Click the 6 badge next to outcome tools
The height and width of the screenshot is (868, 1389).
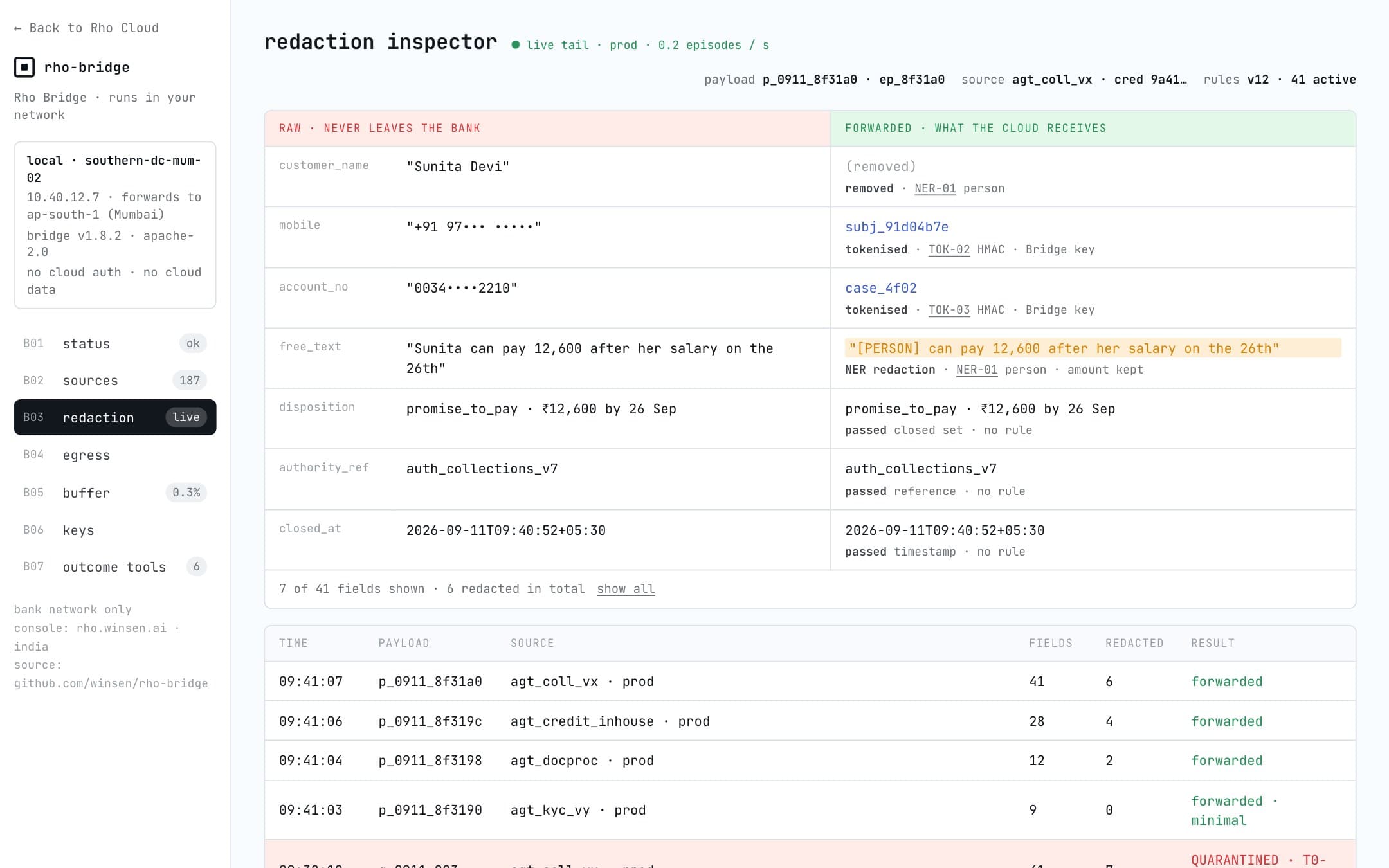196,566
